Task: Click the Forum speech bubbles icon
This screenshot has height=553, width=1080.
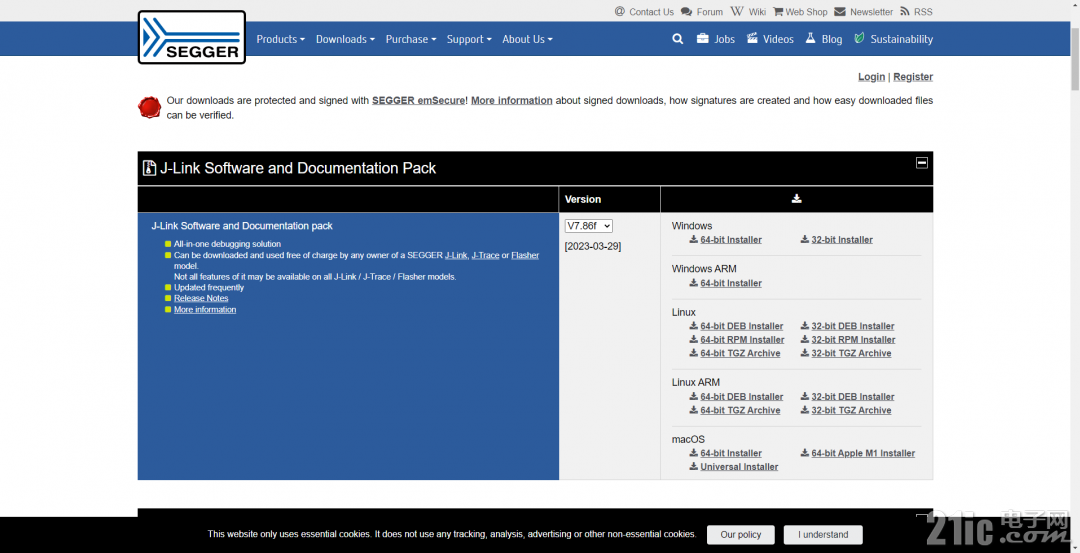Action: 687,12
